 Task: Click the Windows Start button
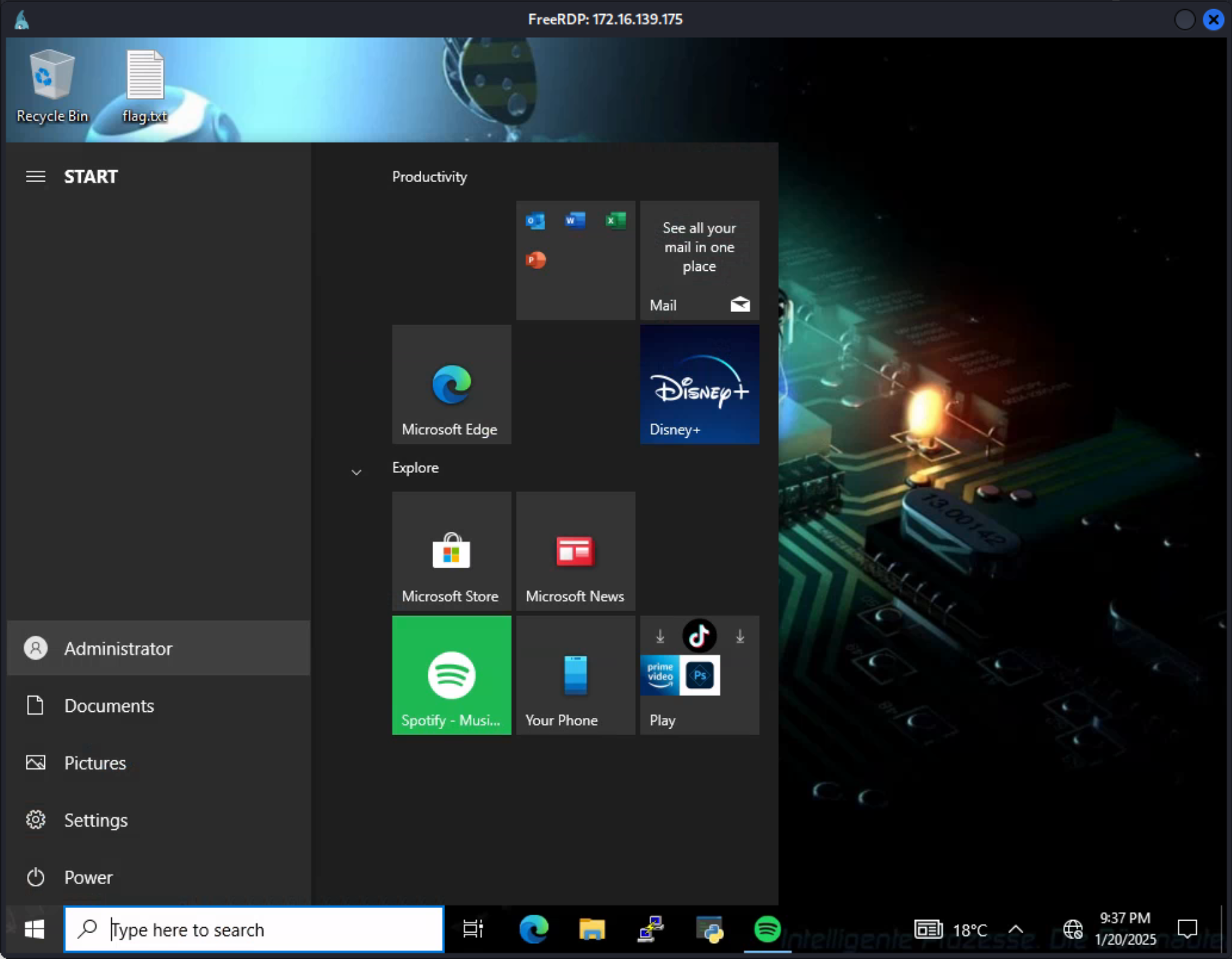click(x=34, y=930)
